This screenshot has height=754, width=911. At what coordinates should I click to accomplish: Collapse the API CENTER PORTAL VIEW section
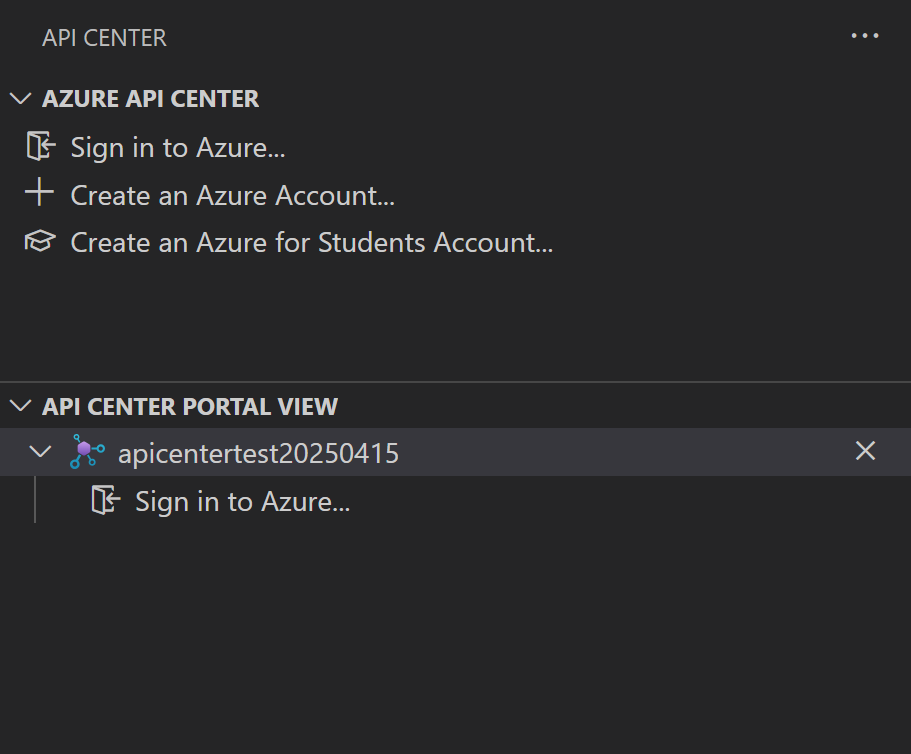(x=18, y=406)
